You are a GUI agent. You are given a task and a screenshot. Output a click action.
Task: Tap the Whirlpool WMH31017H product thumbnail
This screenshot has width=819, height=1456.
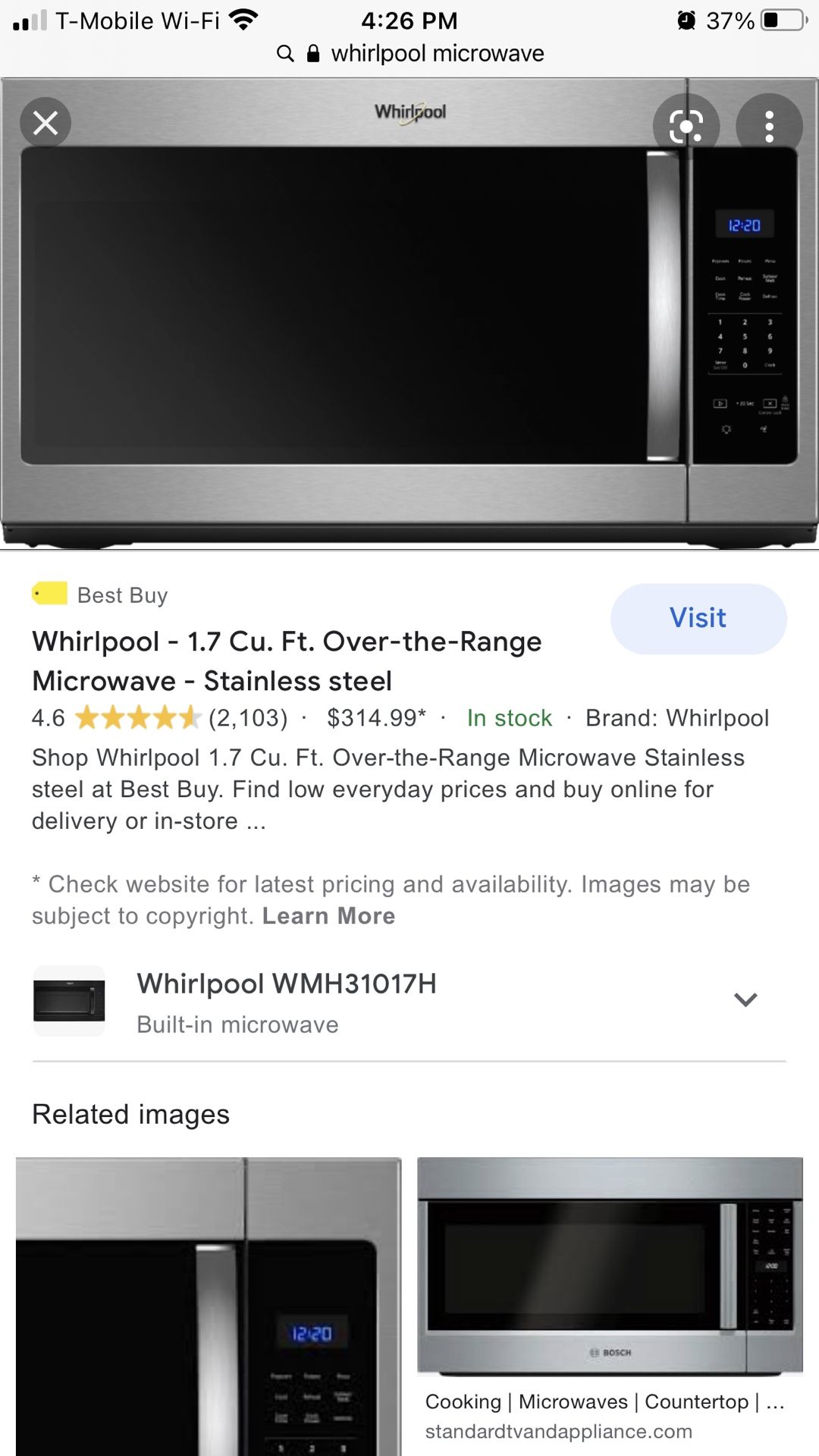tap(69, 1001)
